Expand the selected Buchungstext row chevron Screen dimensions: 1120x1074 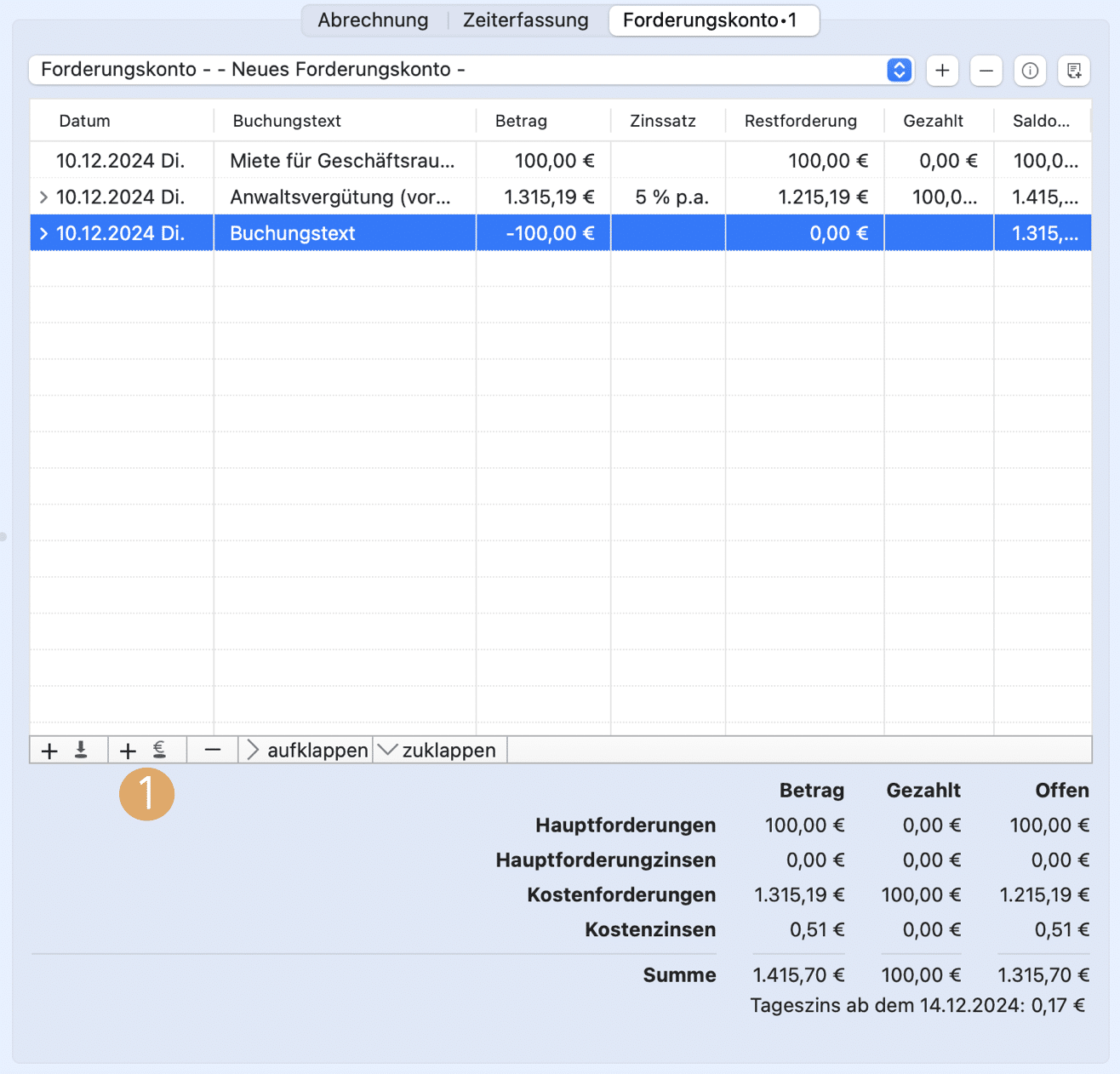point(43,233)
